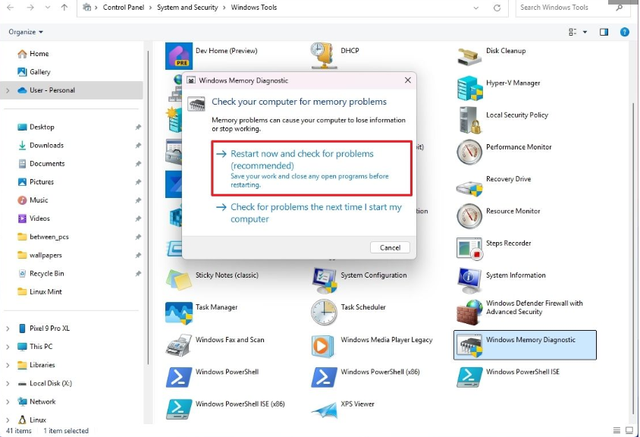Open Gallery in the navigation pane
640x437 pixels.
coord(40,72)
